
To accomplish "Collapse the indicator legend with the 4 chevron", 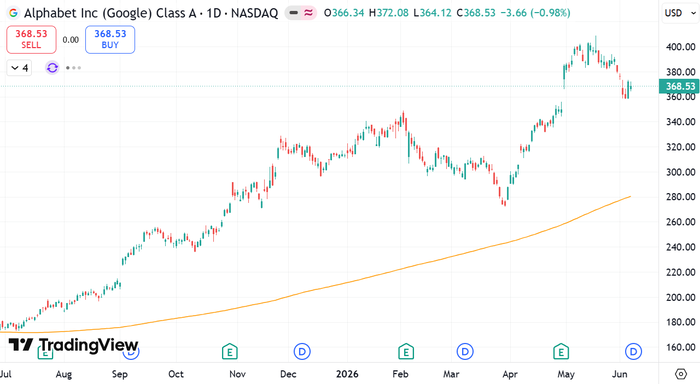I will (x=19, y=68).
